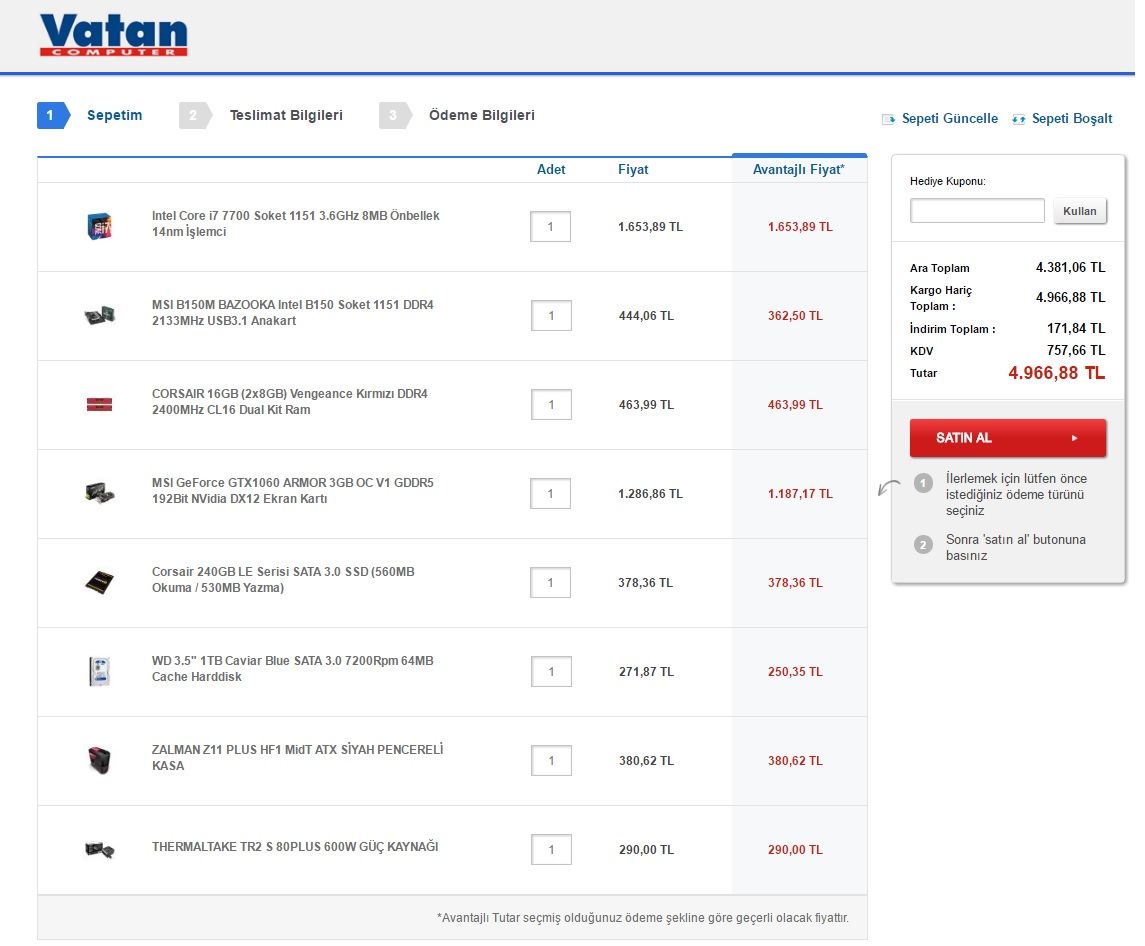
Task: Click the 444,06 TL motherboard list price
Action: pyautogui.click(x=646, y=316)
